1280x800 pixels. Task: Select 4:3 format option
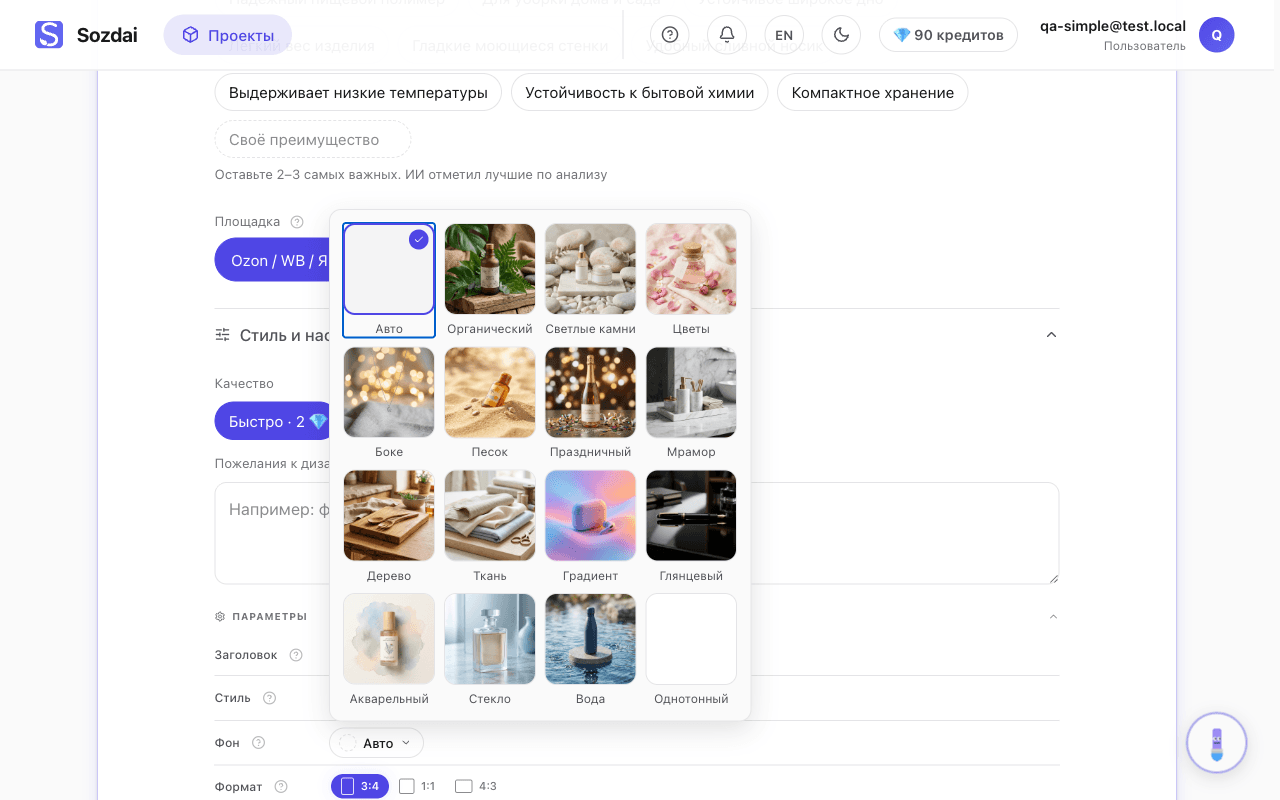(475, 787)
